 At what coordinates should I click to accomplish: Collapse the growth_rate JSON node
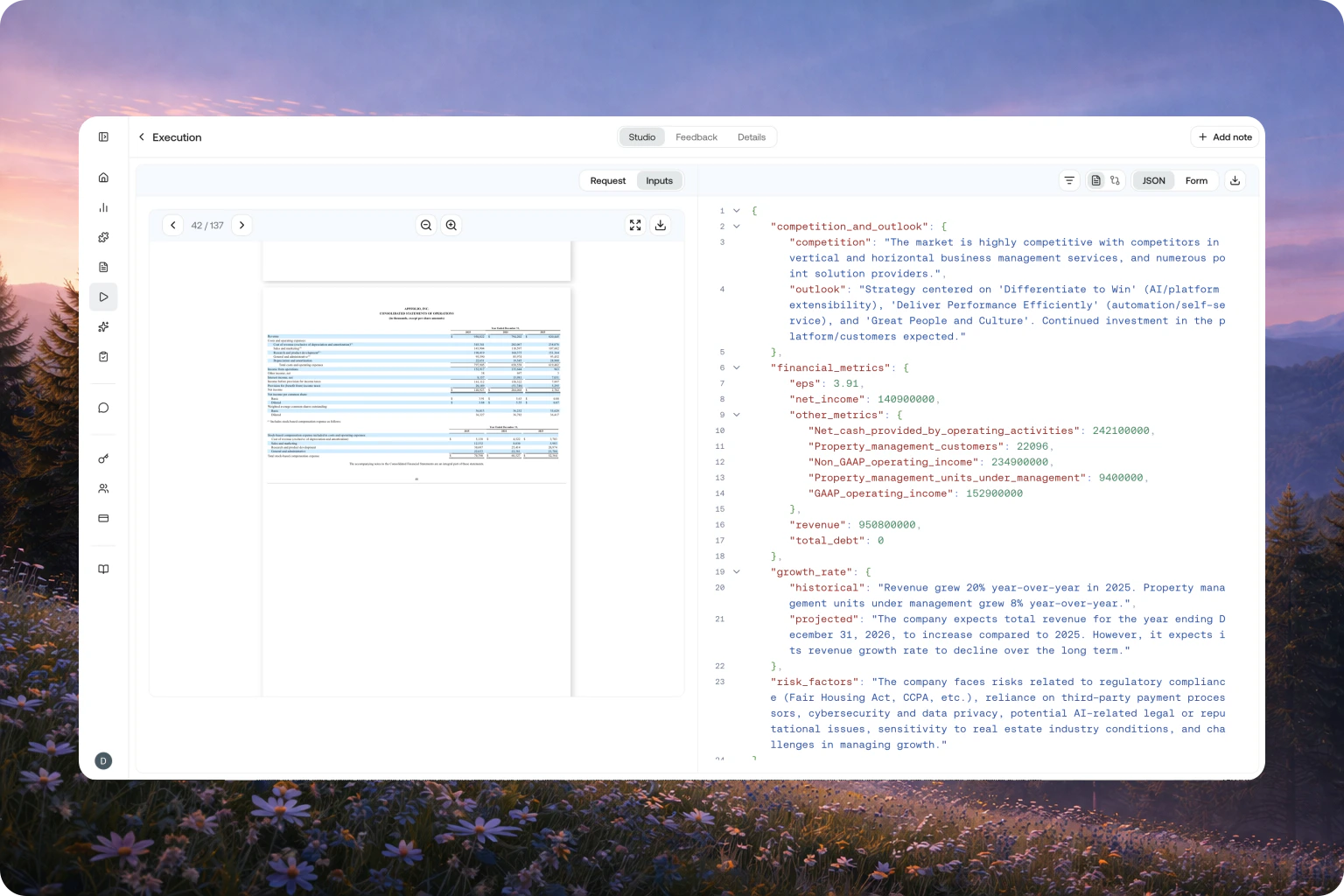point(737,572)
